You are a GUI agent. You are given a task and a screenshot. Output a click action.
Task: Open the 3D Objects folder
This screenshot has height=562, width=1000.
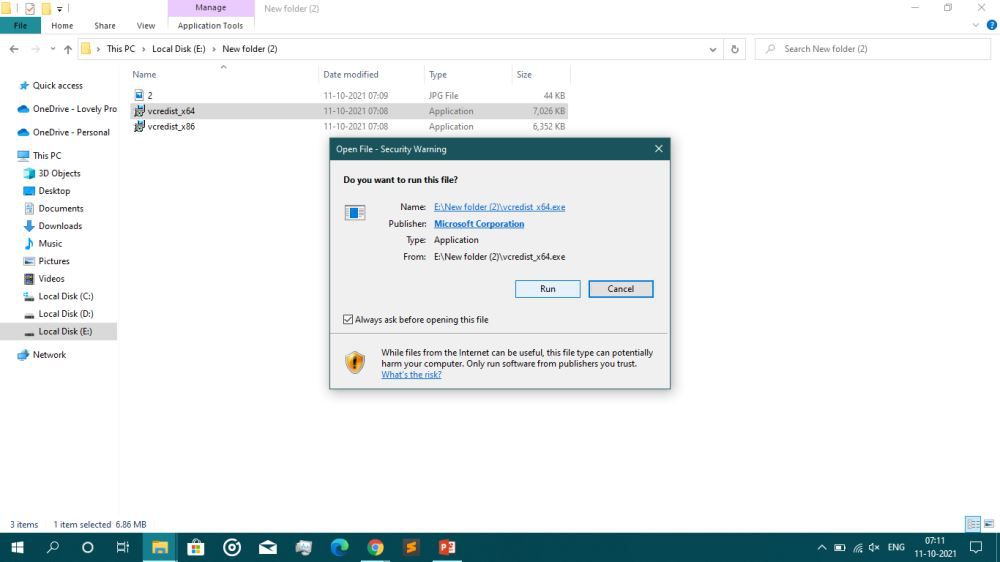click(x=59, y=174)
